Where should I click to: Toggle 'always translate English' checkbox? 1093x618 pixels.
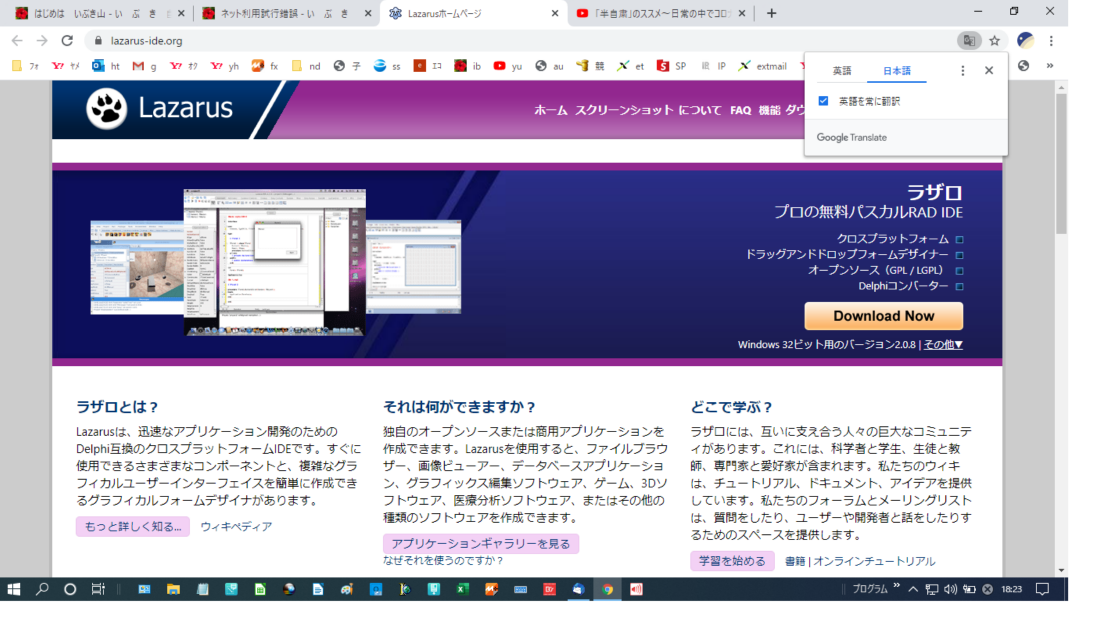click(x=823, y=101)
